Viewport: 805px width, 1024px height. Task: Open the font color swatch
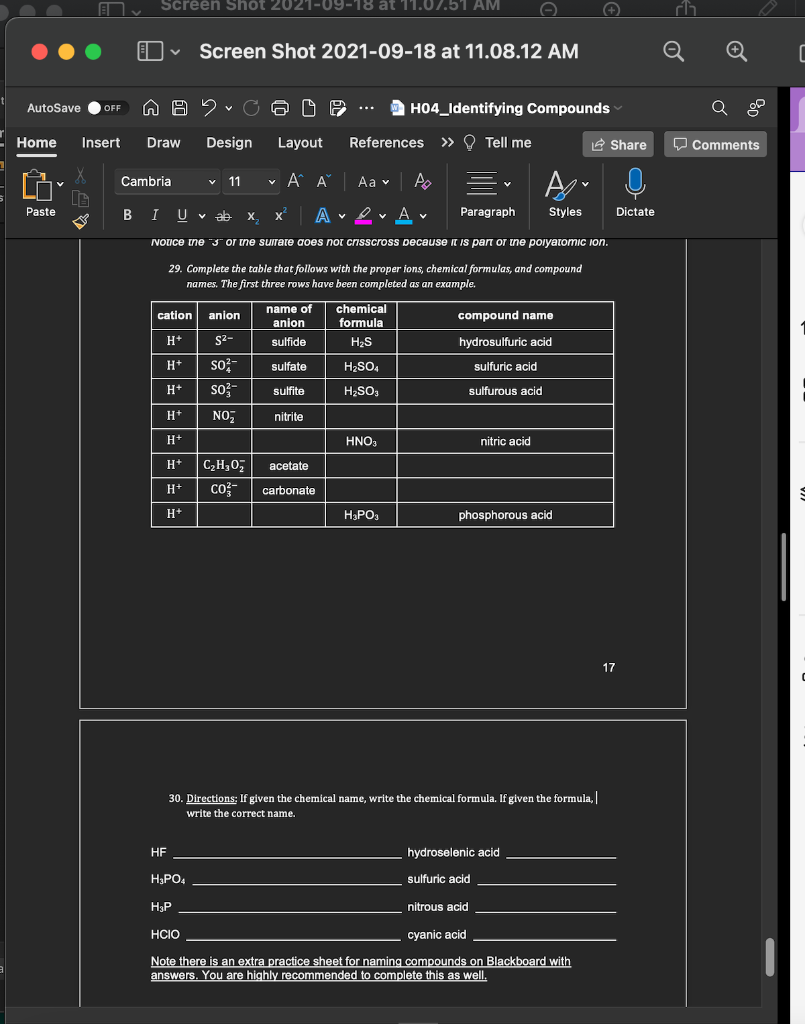pos(403,215)
